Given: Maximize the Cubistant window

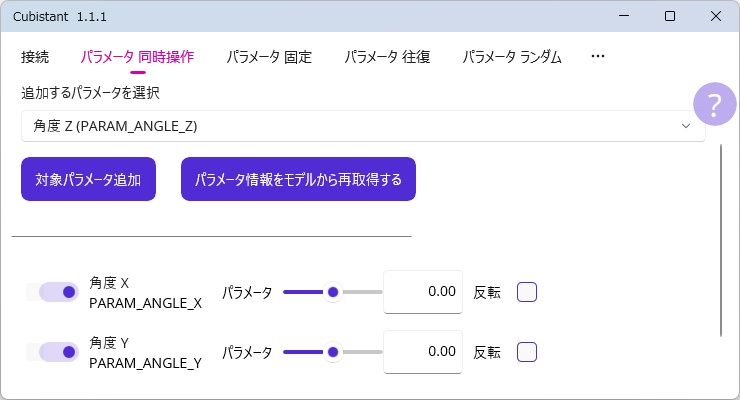Looking at the screenshot, I should pyautogui.click(x=670, y=16).
